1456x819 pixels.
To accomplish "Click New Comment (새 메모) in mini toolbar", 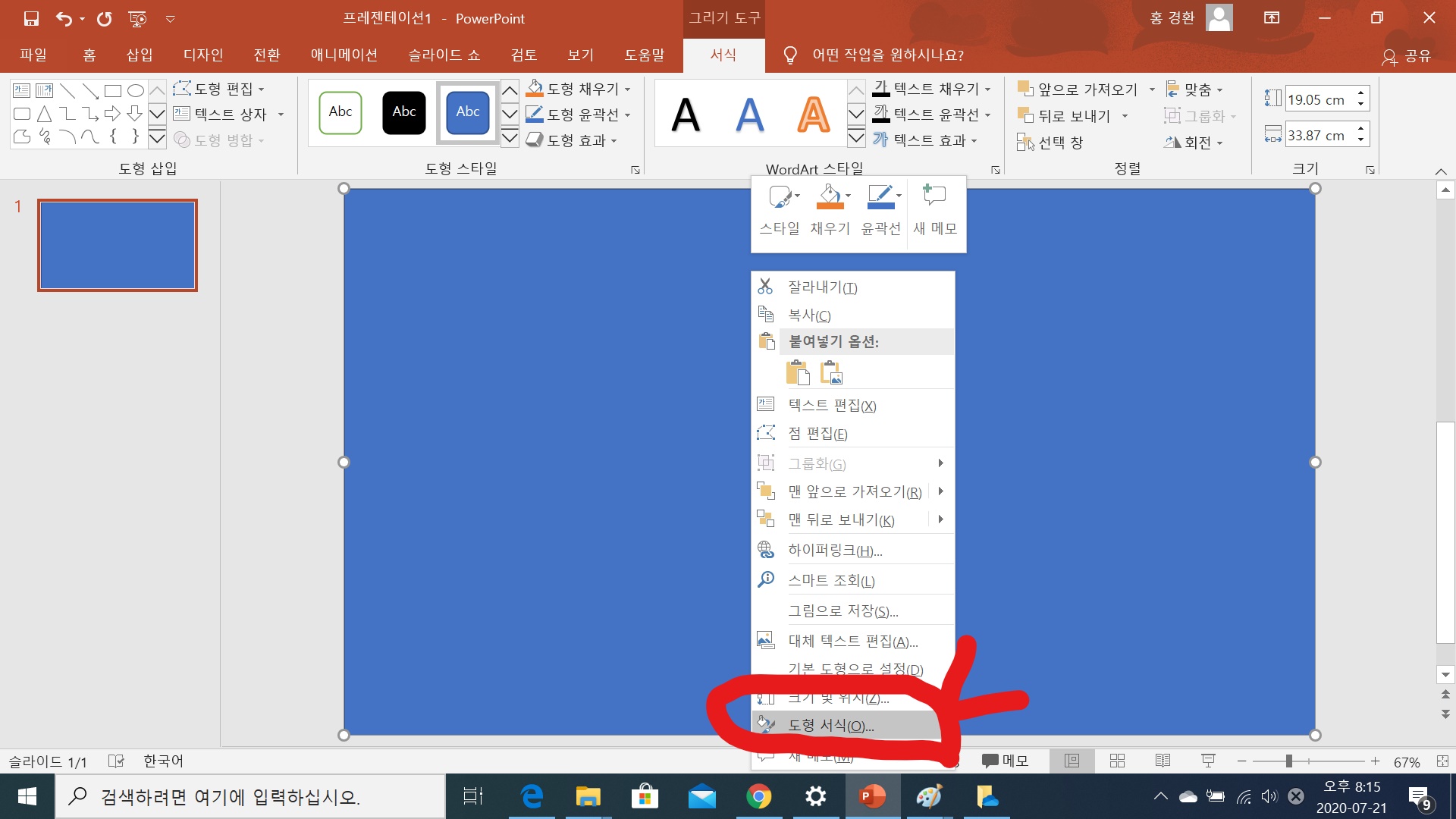I will (x=934, y=210).
